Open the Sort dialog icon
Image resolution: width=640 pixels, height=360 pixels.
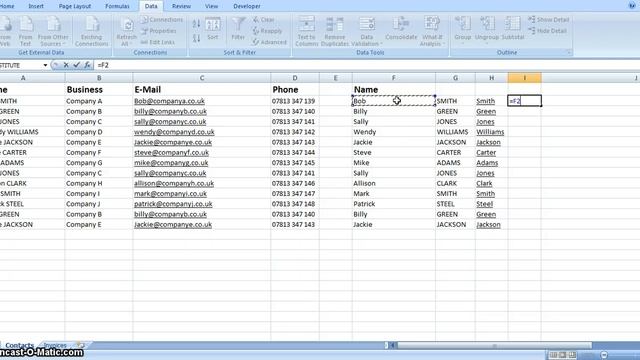pos(213,29)
